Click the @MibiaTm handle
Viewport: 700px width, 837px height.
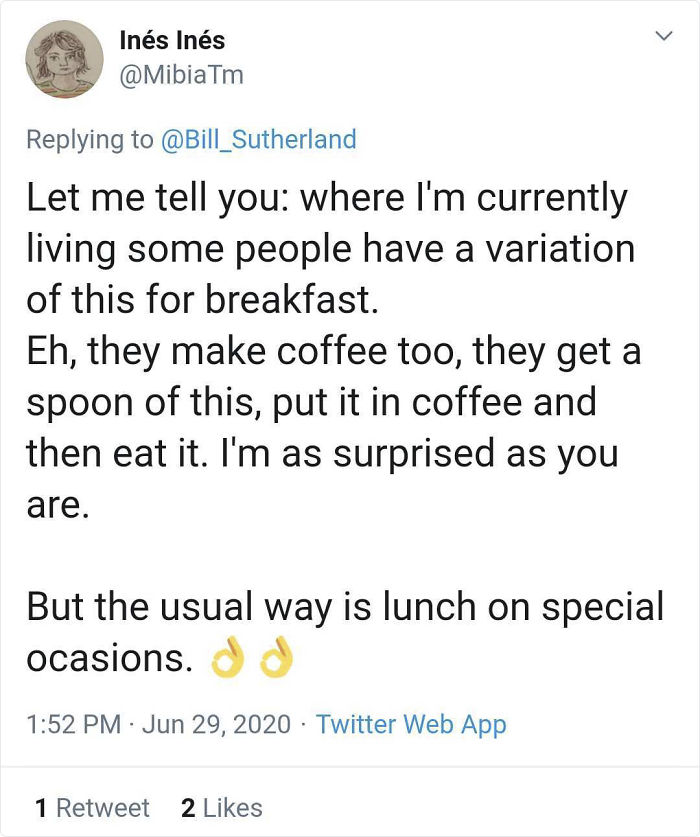click(x=181, y=74)
